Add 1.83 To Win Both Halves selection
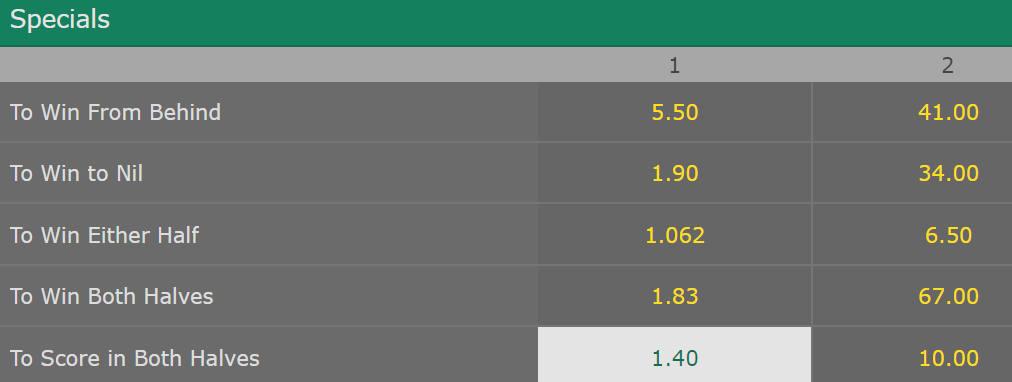 [x=674, y=296]
